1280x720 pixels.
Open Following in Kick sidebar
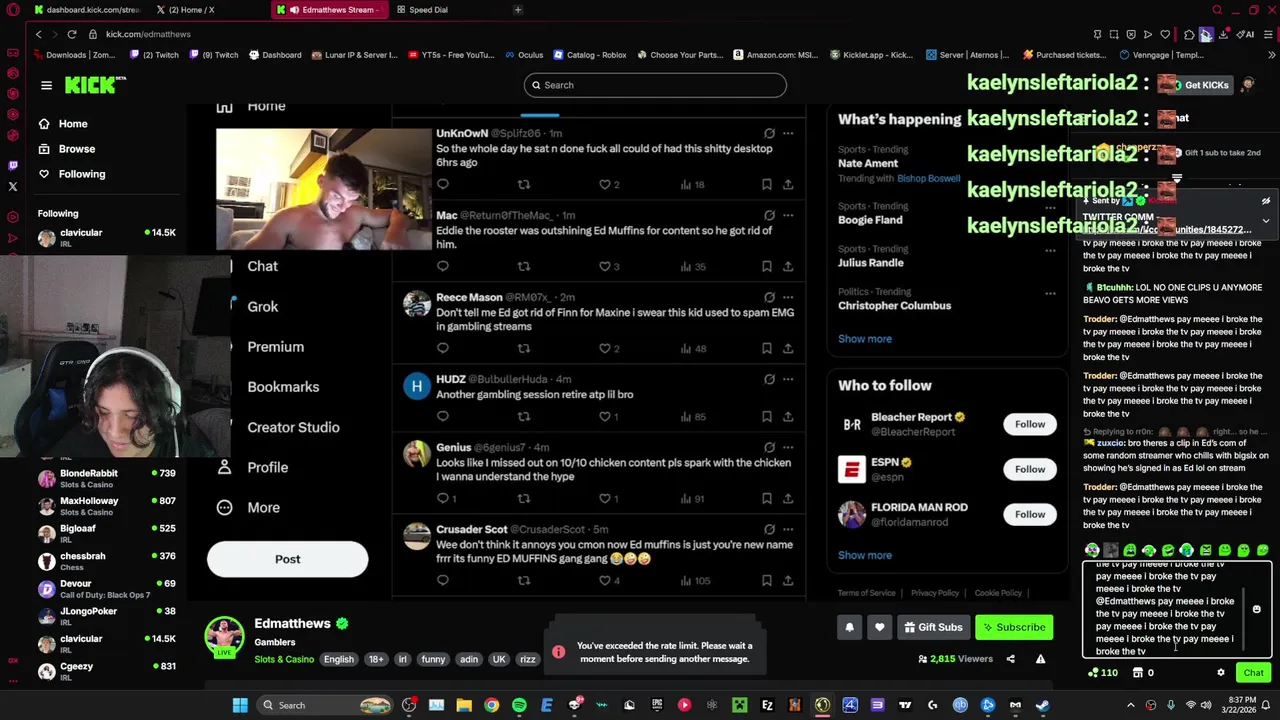pos(81,174)
